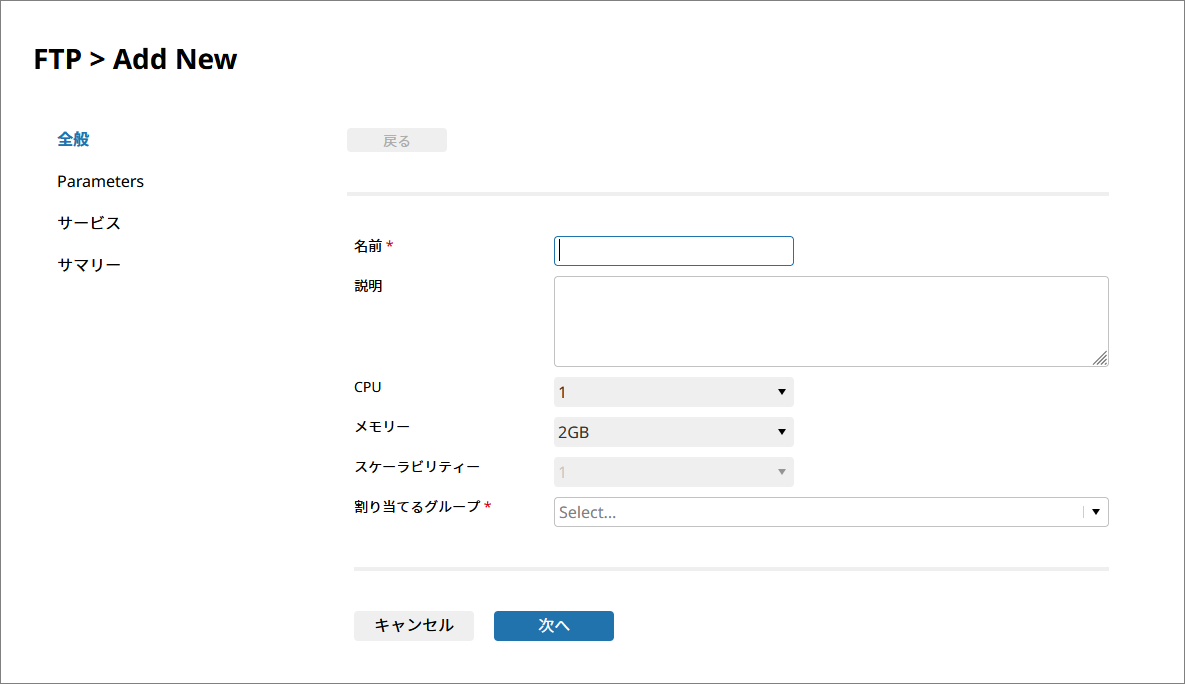Expand the メモリー dropdown showing 2GB
Image resolution: width=1185 pixels, height=684 pixels.
(x=673, y=432)
